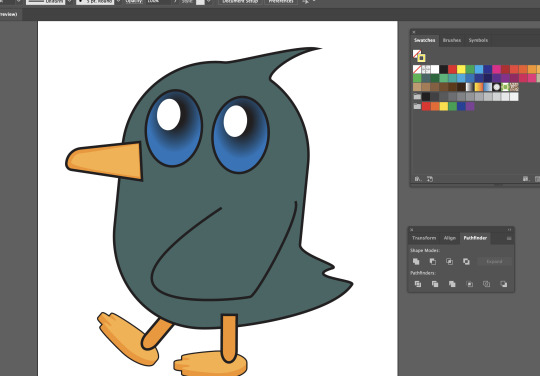Click the yellow Stroke box in Swatches panel

[x=422, y=58]
